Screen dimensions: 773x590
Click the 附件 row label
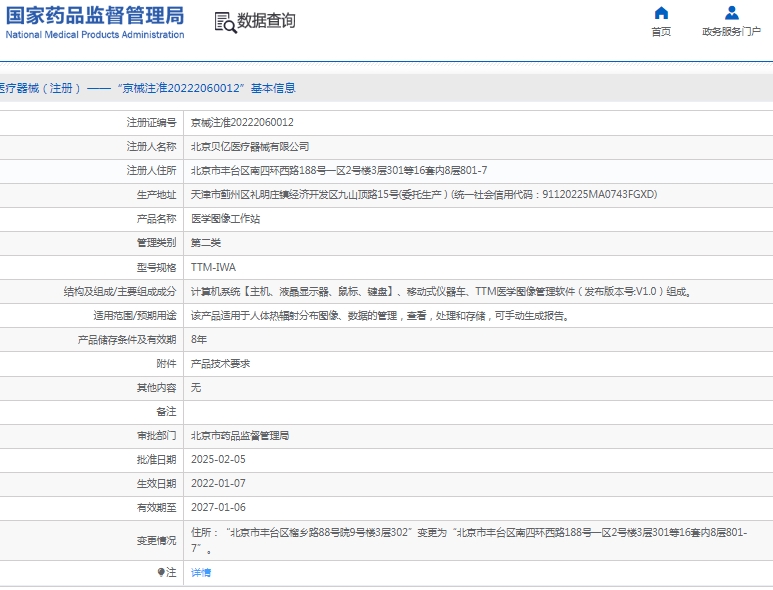(166, 363)
